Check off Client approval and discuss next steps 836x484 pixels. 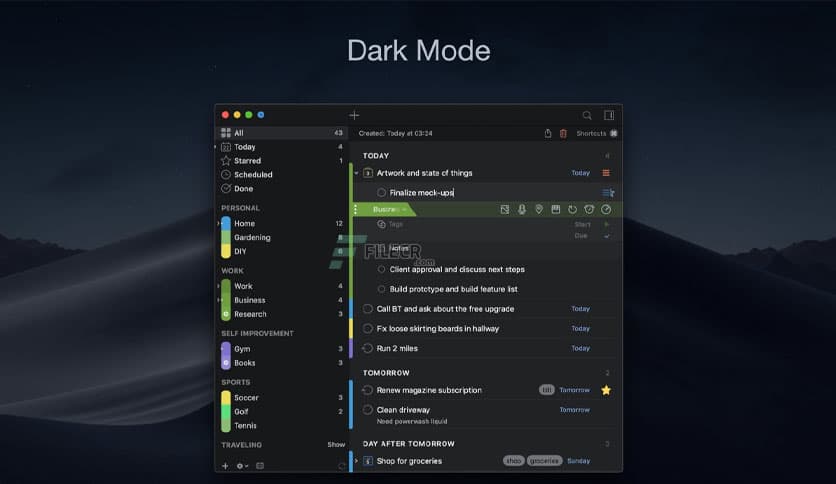click(x=381, y=269)
